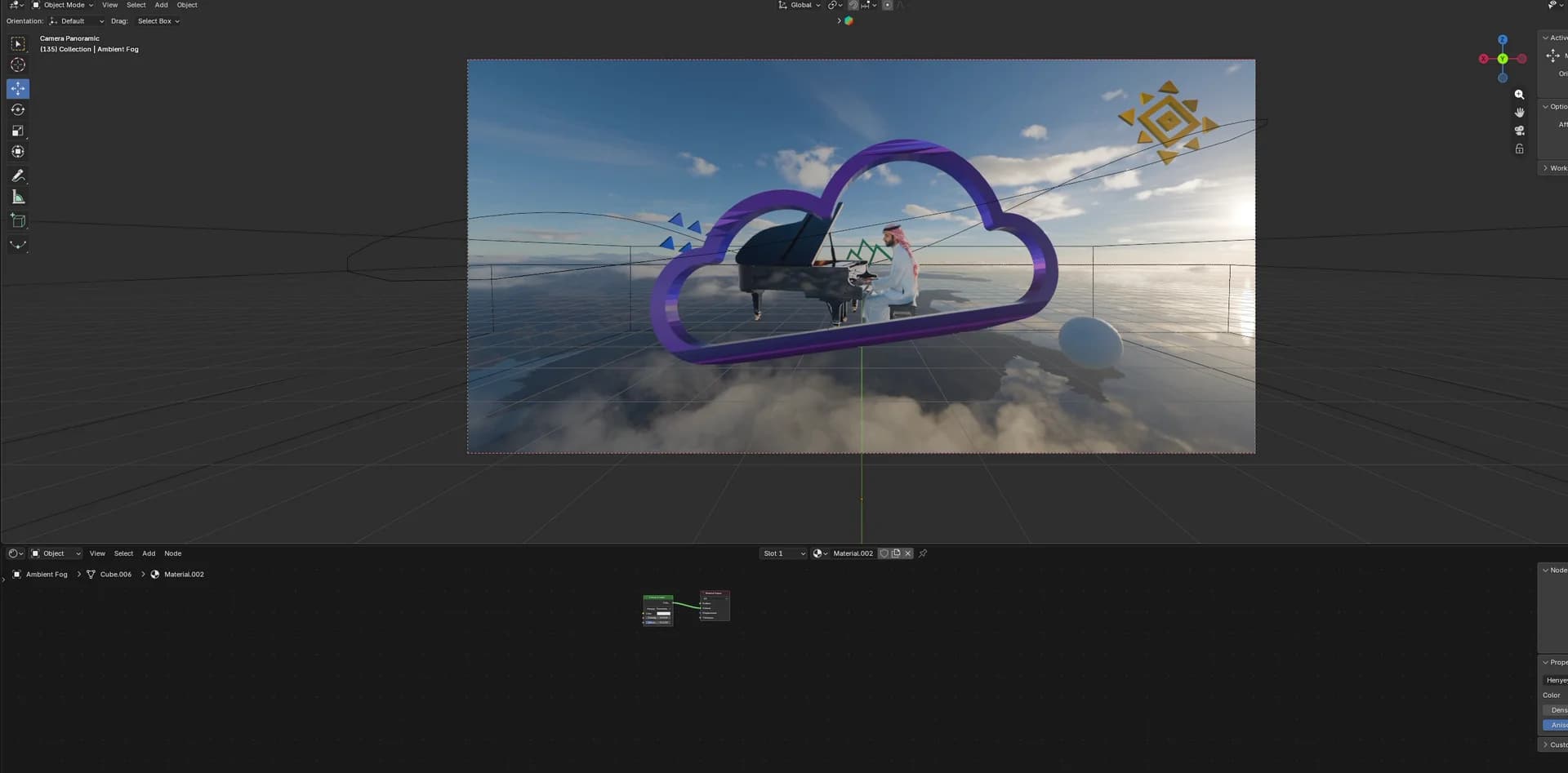Screen dimensions: 1568x773
Task: Open the Drag Select Box dropdown
Action: pyautogui.click(x=158, y=21)
